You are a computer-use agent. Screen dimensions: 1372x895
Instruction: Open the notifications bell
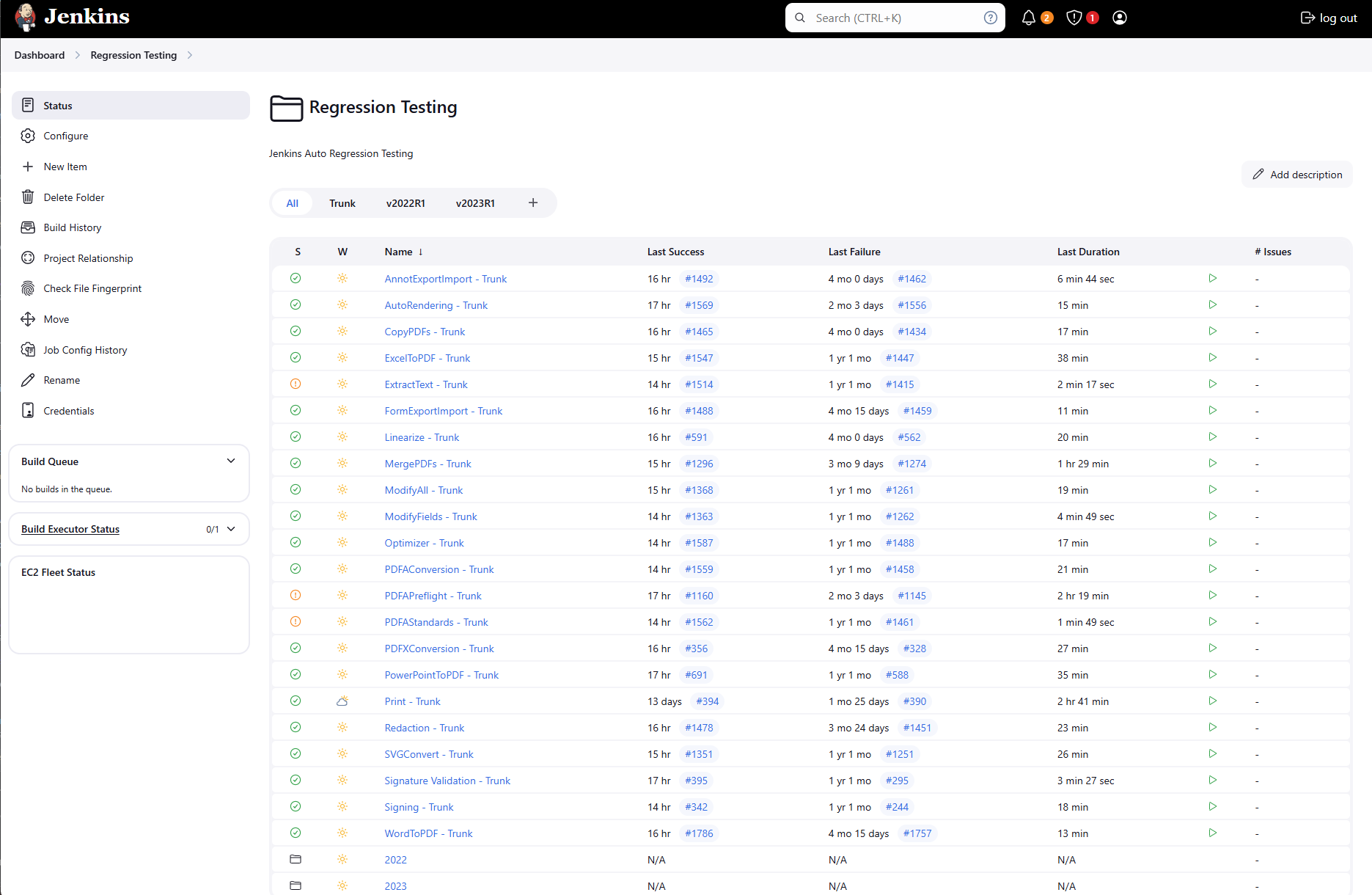click(1028, 18)
